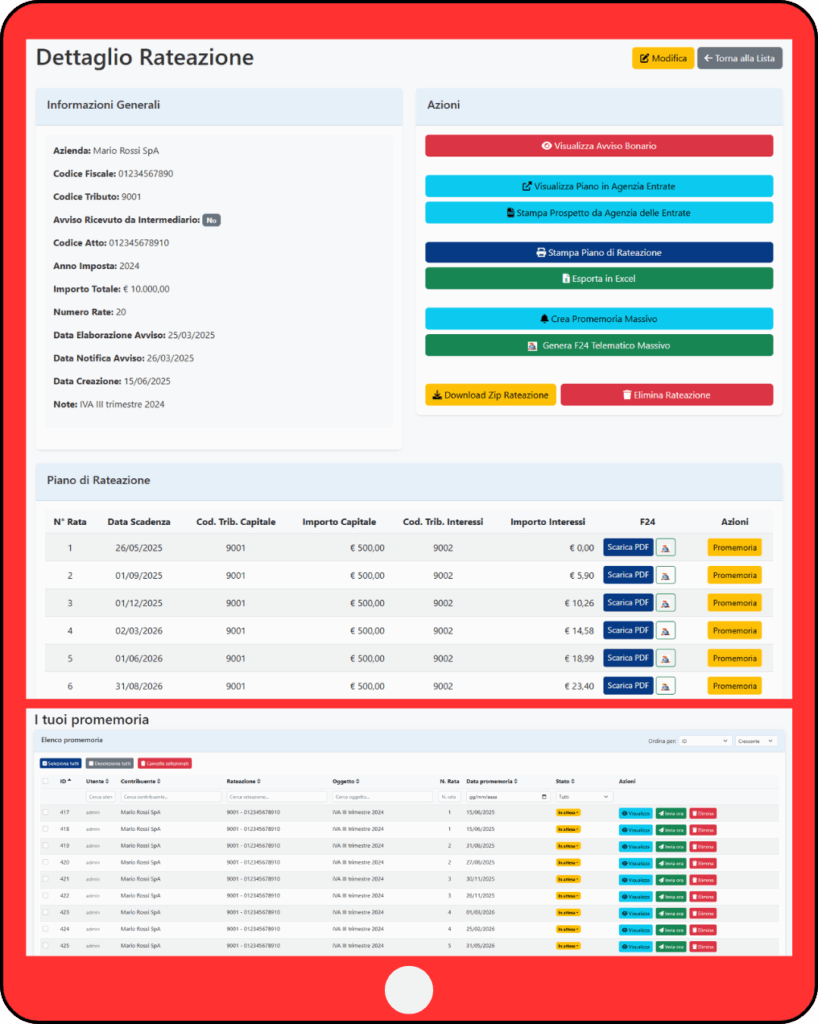Click the F24 telematico icon for rata 1
Screen dimensions: 818x1024
[x=666, y=547]
